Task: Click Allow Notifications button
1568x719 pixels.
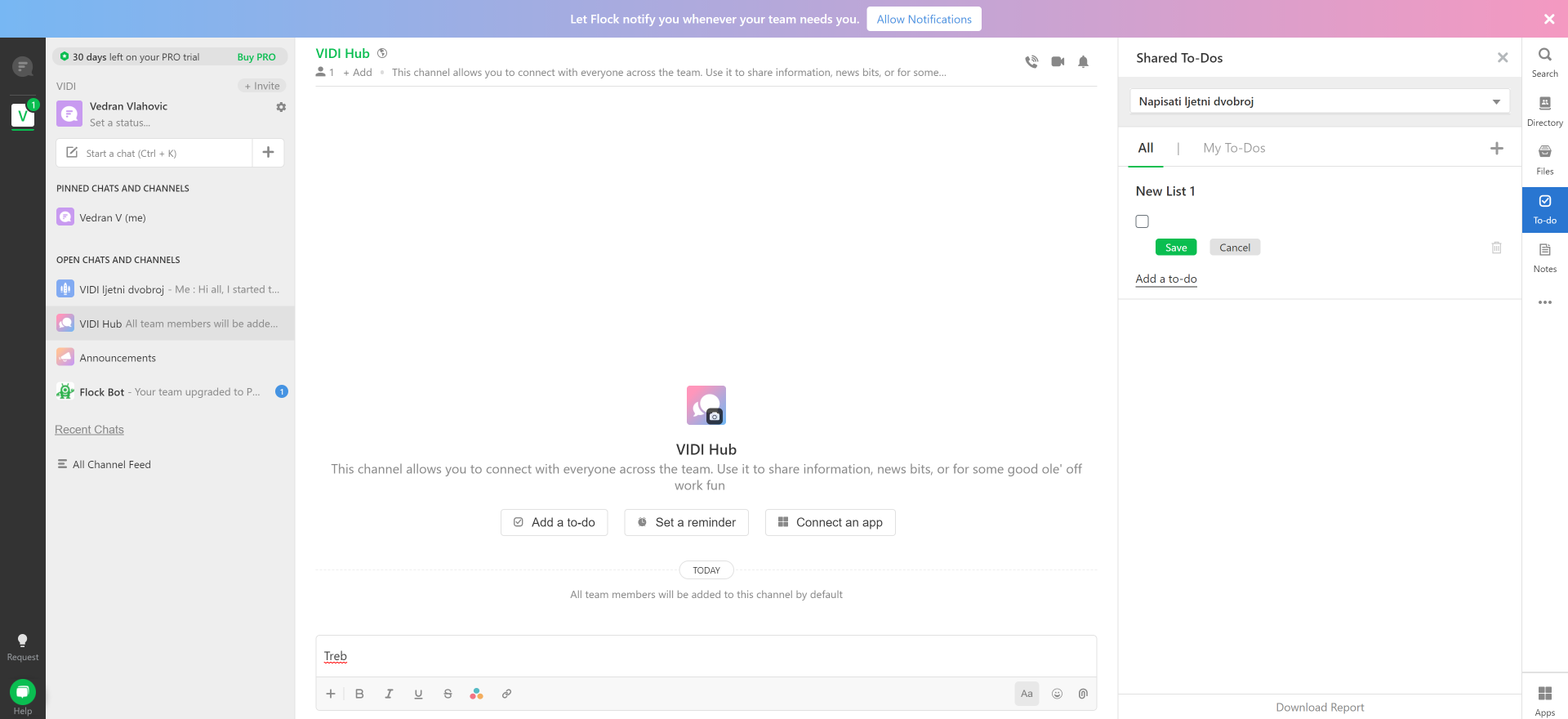Action: [924, 19]
